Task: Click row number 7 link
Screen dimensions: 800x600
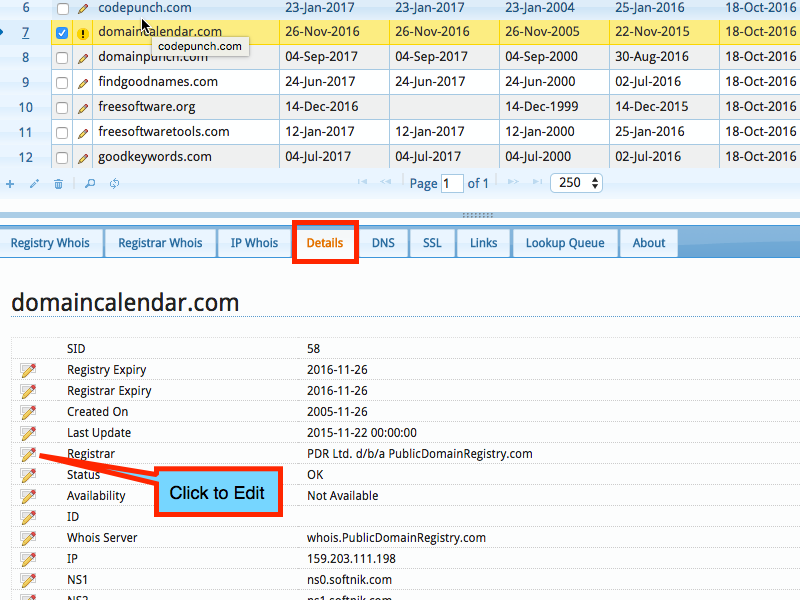Action: pos(25,33)
